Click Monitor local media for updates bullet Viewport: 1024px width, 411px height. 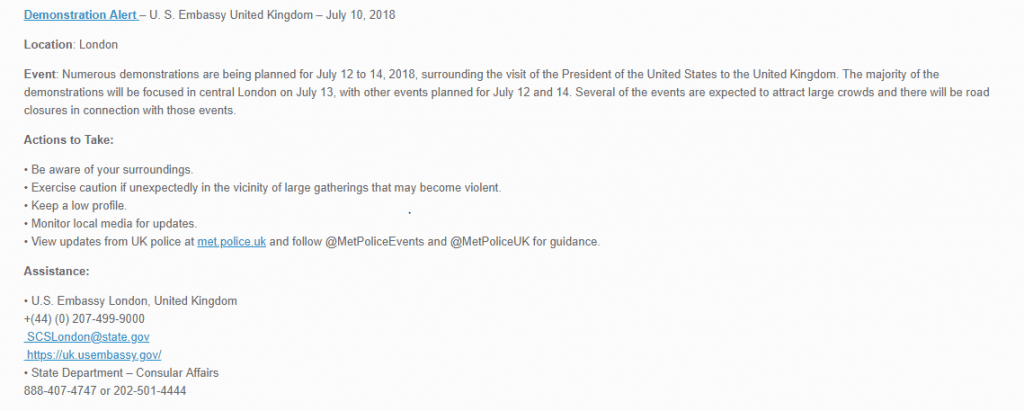pyautogui.click(x=110, y=224)
